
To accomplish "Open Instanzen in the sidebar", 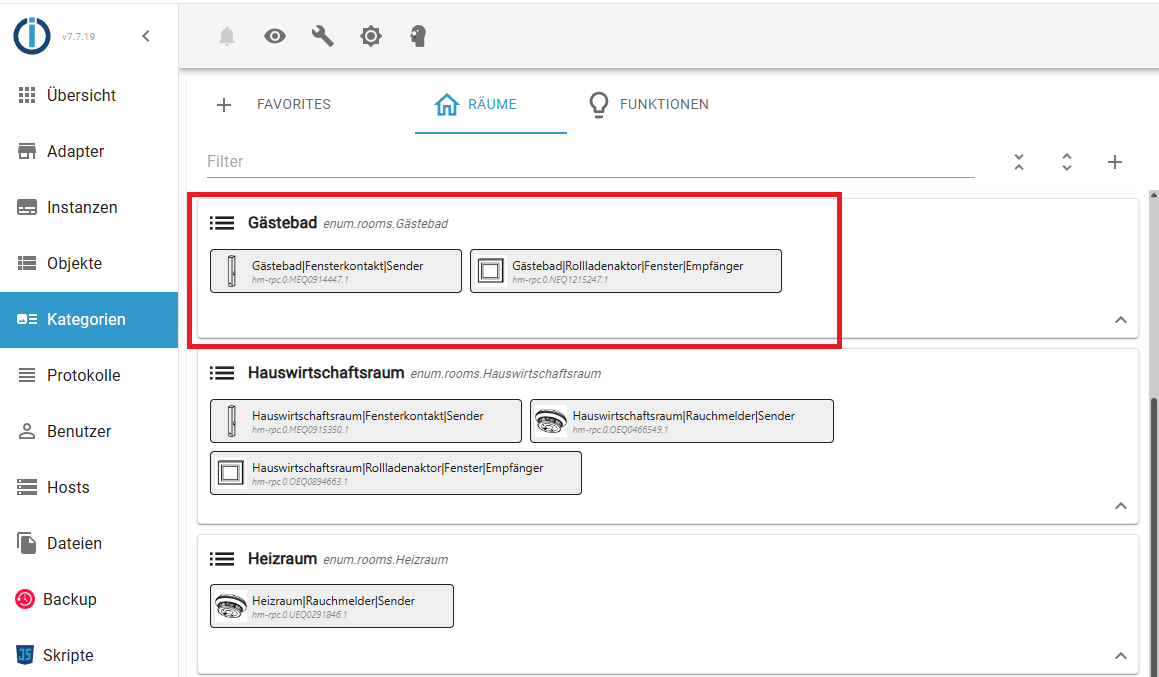I will pyautogui.click(x=89, y=208).
